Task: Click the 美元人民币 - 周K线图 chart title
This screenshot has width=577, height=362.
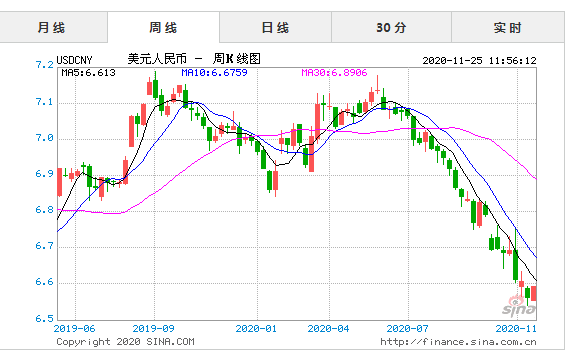Action: pyautogui.click(x=194, y=59)
